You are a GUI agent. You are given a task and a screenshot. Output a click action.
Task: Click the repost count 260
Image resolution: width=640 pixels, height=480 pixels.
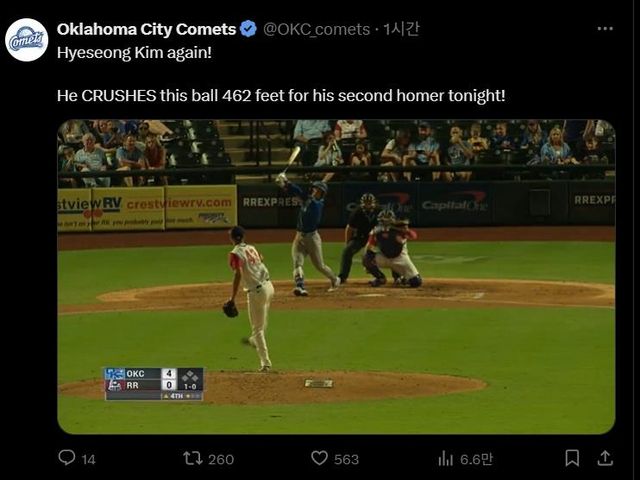(x=220, y=459)
